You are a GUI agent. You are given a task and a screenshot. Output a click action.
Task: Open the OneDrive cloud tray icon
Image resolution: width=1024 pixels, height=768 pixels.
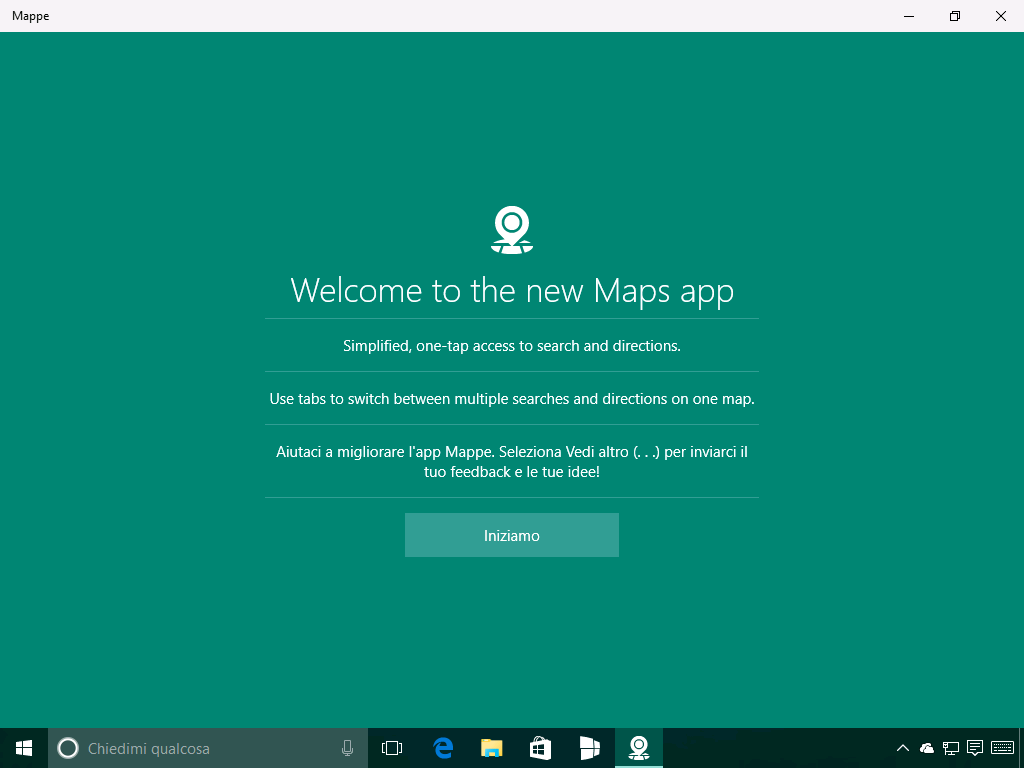coord(927,748)
